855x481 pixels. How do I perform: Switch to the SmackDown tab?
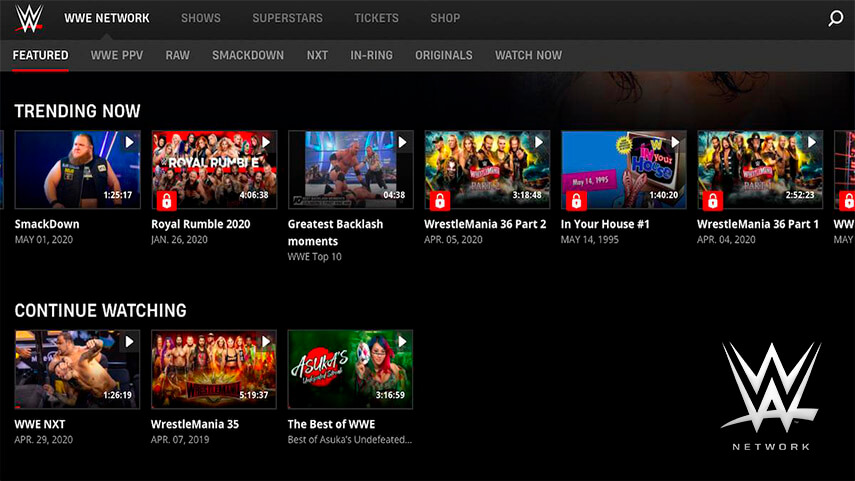(248, 55)
